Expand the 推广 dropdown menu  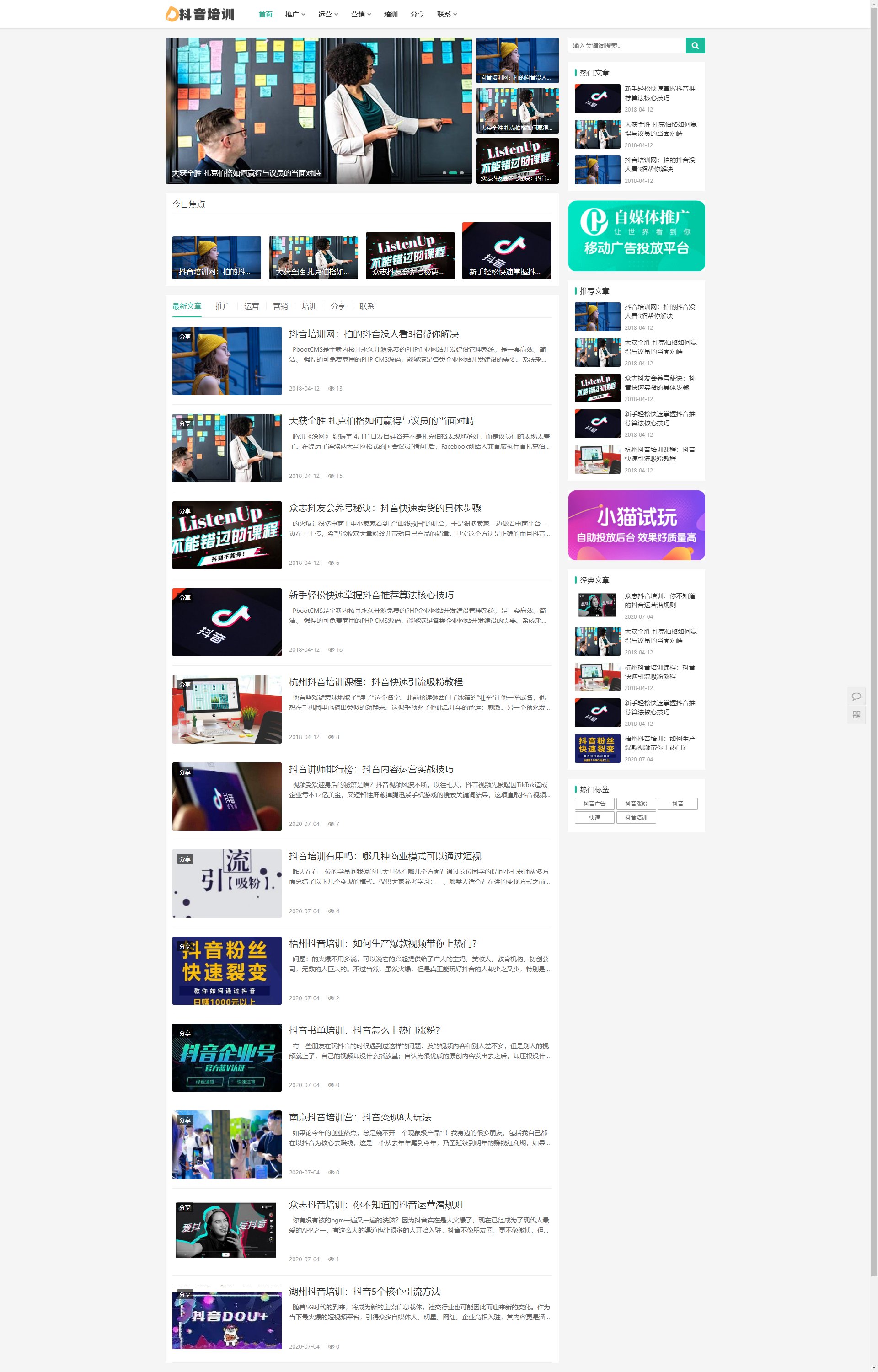coord(295,14)
